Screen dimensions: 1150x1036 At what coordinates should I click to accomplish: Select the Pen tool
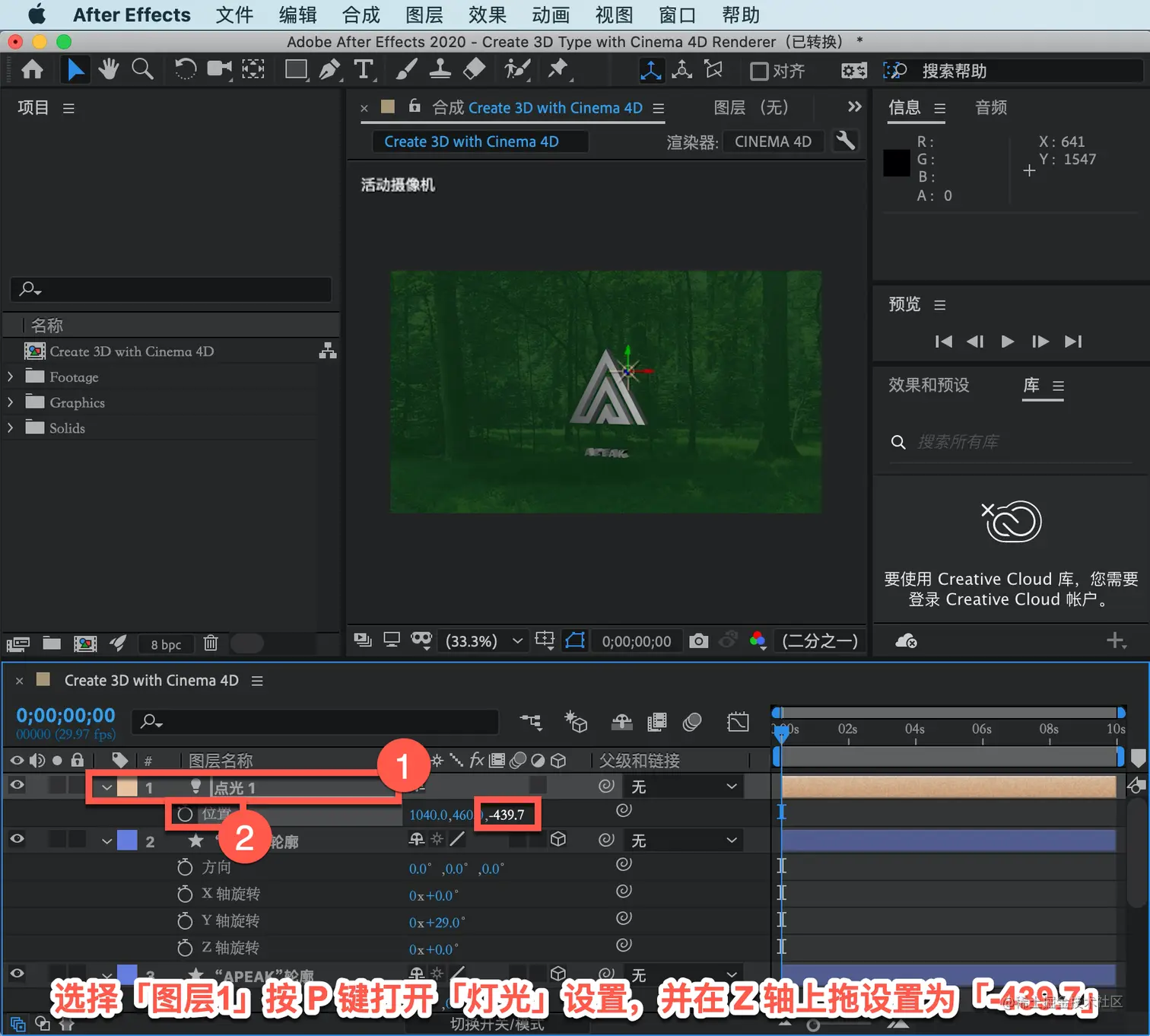(x=330, y=69)
